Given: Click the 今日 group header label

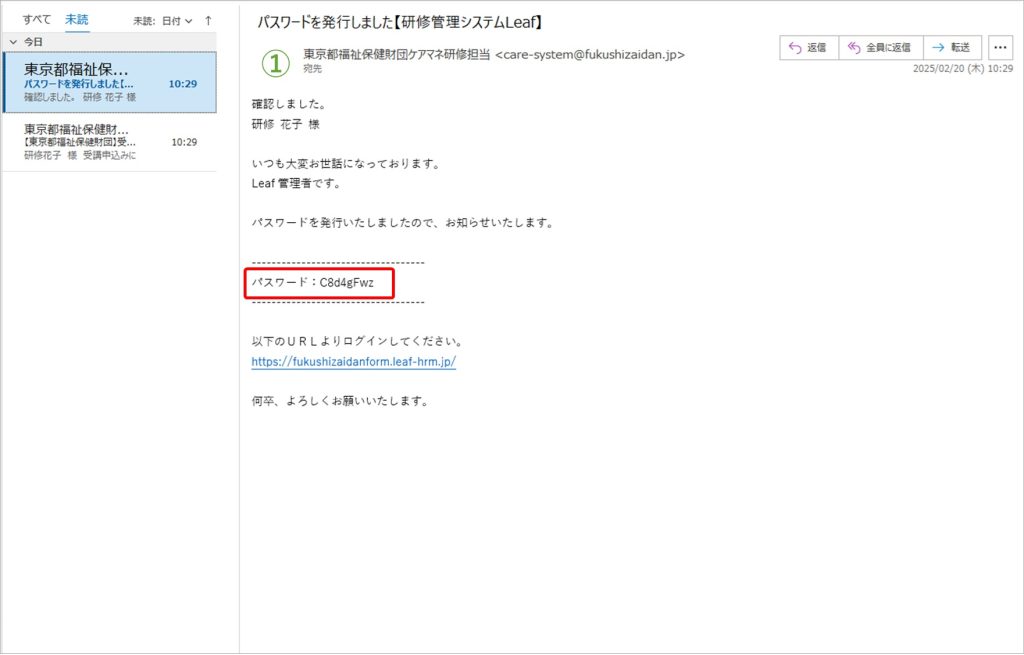Looking at the screenshot, I should tap(33, 42).
